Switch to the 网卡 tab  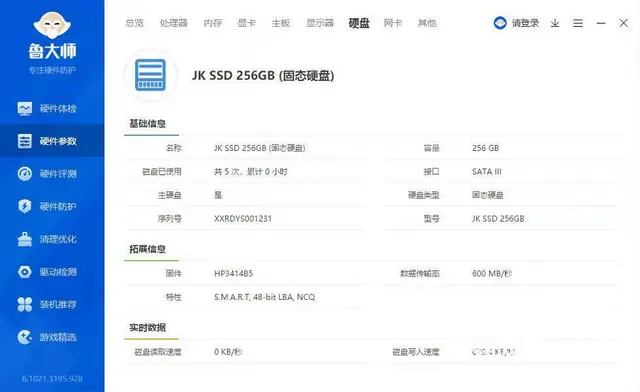point(393,23)
